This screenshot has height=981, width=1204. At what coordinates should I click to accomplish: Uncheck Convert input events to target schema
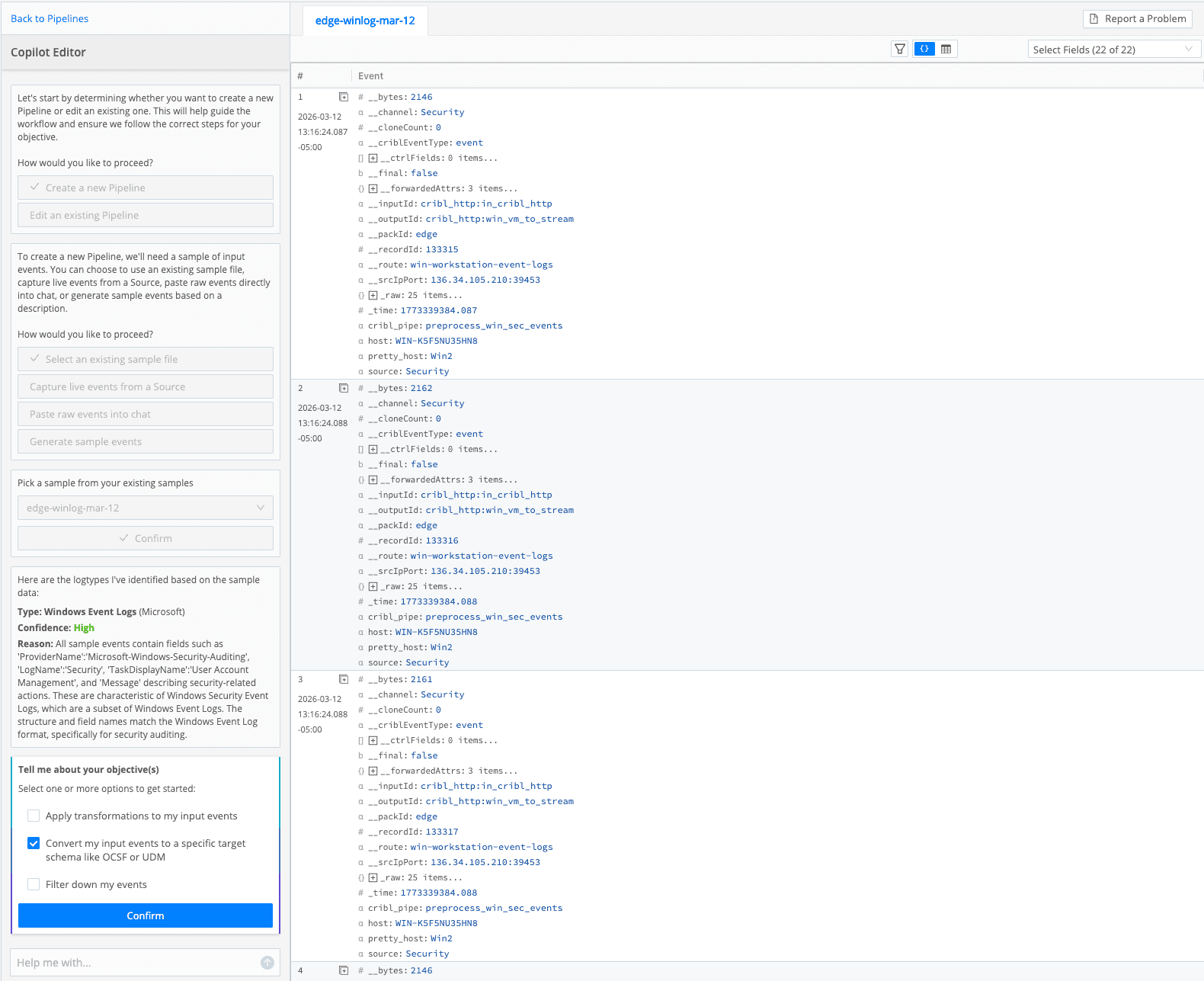pos(34,843)
